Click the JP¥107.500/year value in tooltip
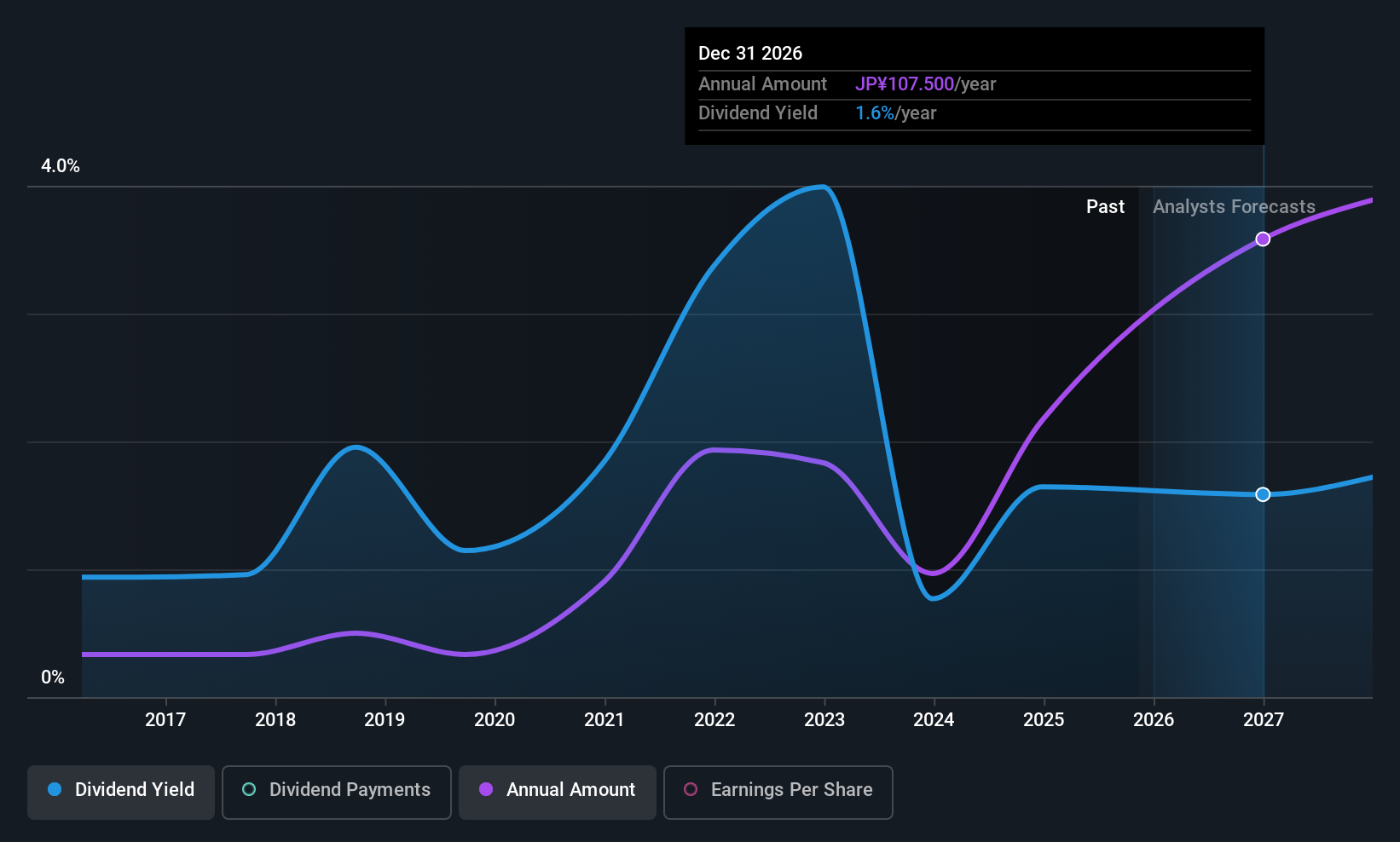Viewport: 1400px width, 842px height. click(925, 84)
